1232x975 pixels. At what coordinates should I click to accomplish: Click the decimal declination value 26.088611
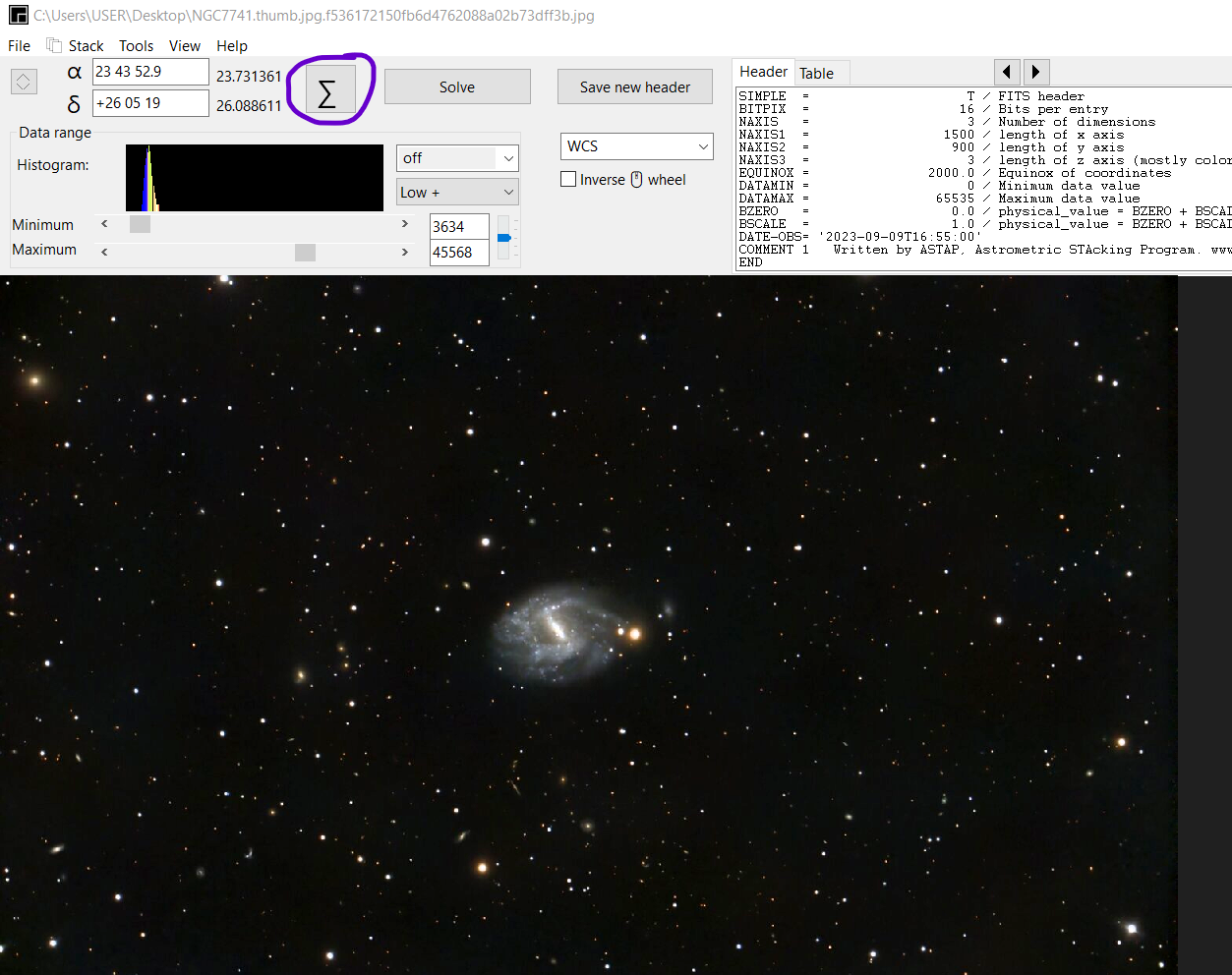[249, 105]
